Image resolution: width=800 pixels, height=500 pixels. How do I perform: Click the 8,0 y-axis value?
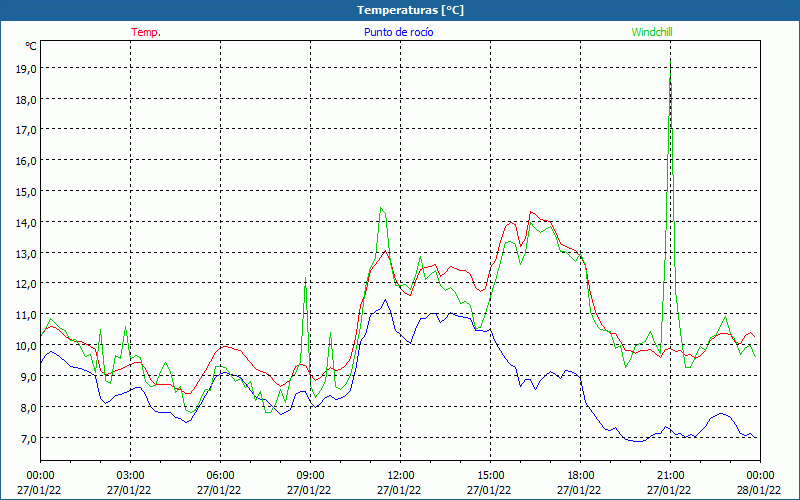pyautogui.click(x=29, y=407)
